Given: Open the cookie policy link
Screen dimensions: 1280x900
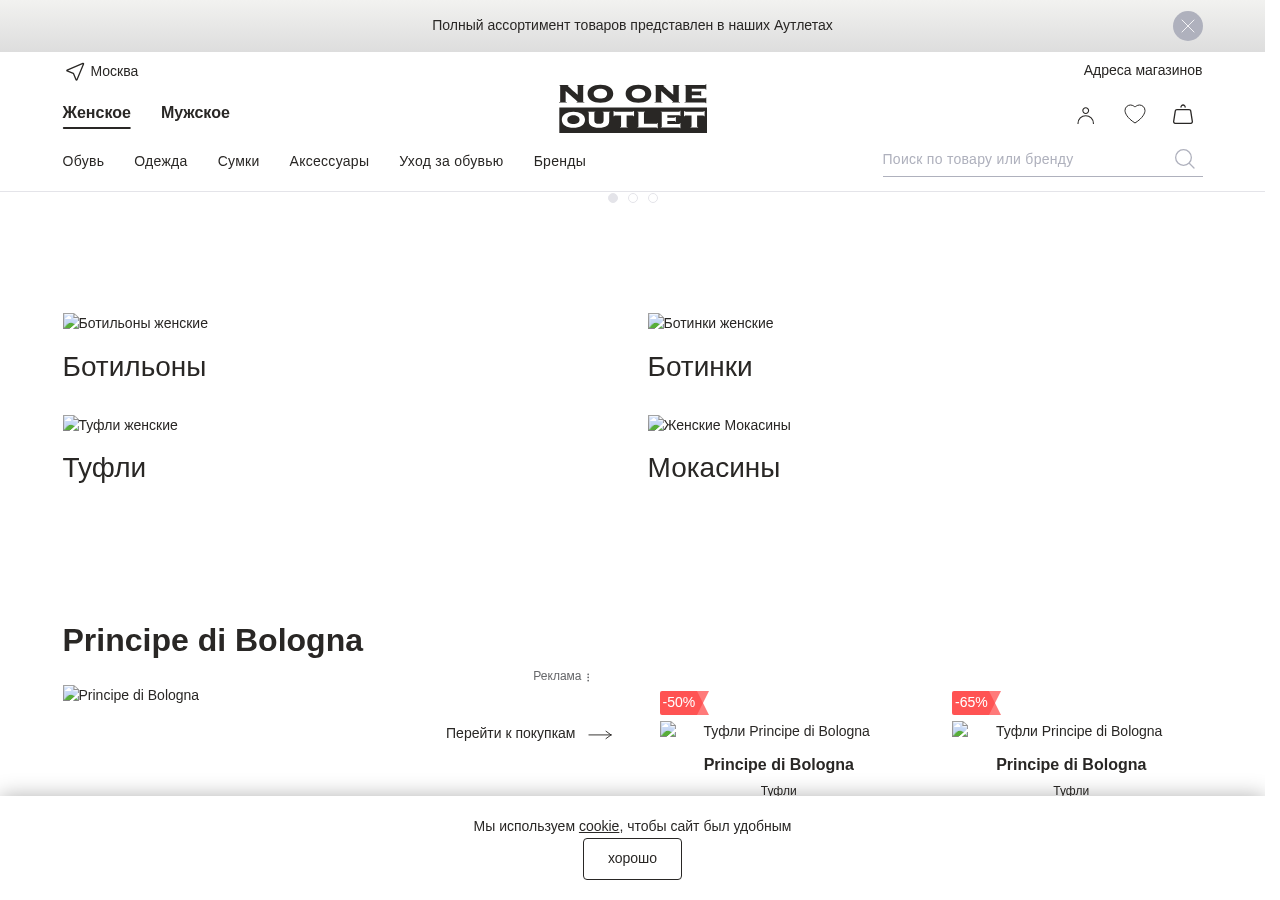Looking at the screenshot, I should tap(599, 826).
